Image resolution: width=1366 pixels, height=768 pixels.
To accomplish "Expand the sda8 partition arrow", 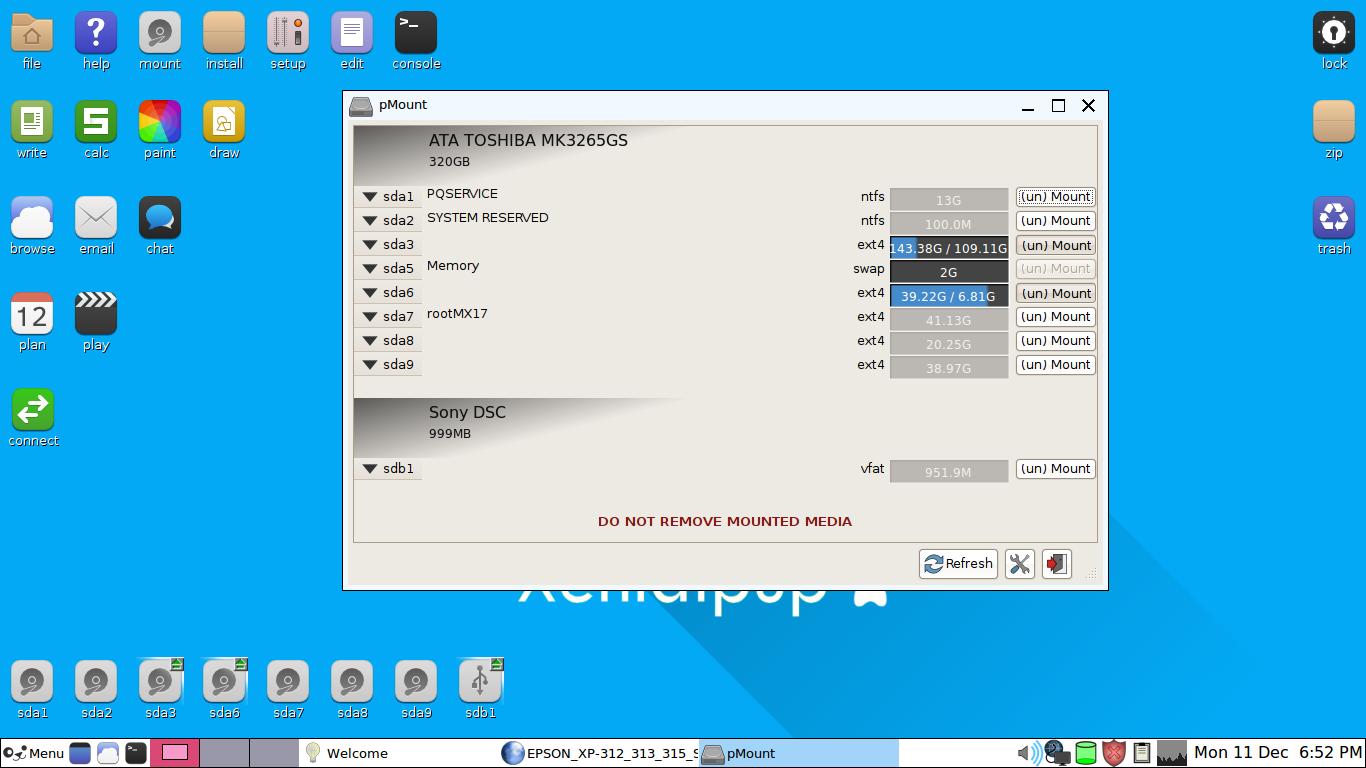I will [x=369, y=341].
